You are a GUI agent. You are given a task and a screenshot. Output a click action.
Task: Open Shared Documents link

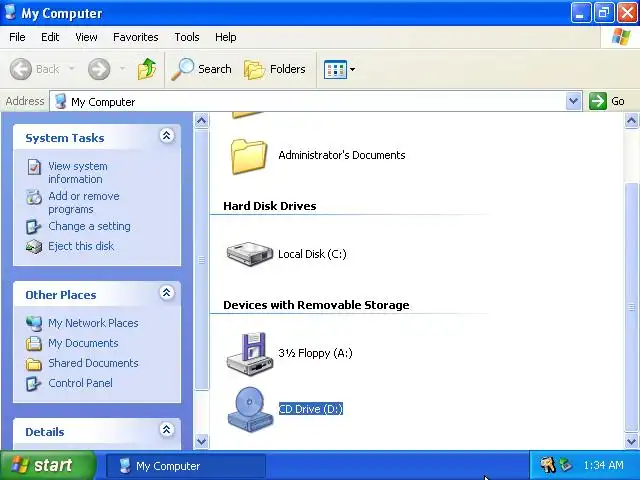(x=93, y=363)
